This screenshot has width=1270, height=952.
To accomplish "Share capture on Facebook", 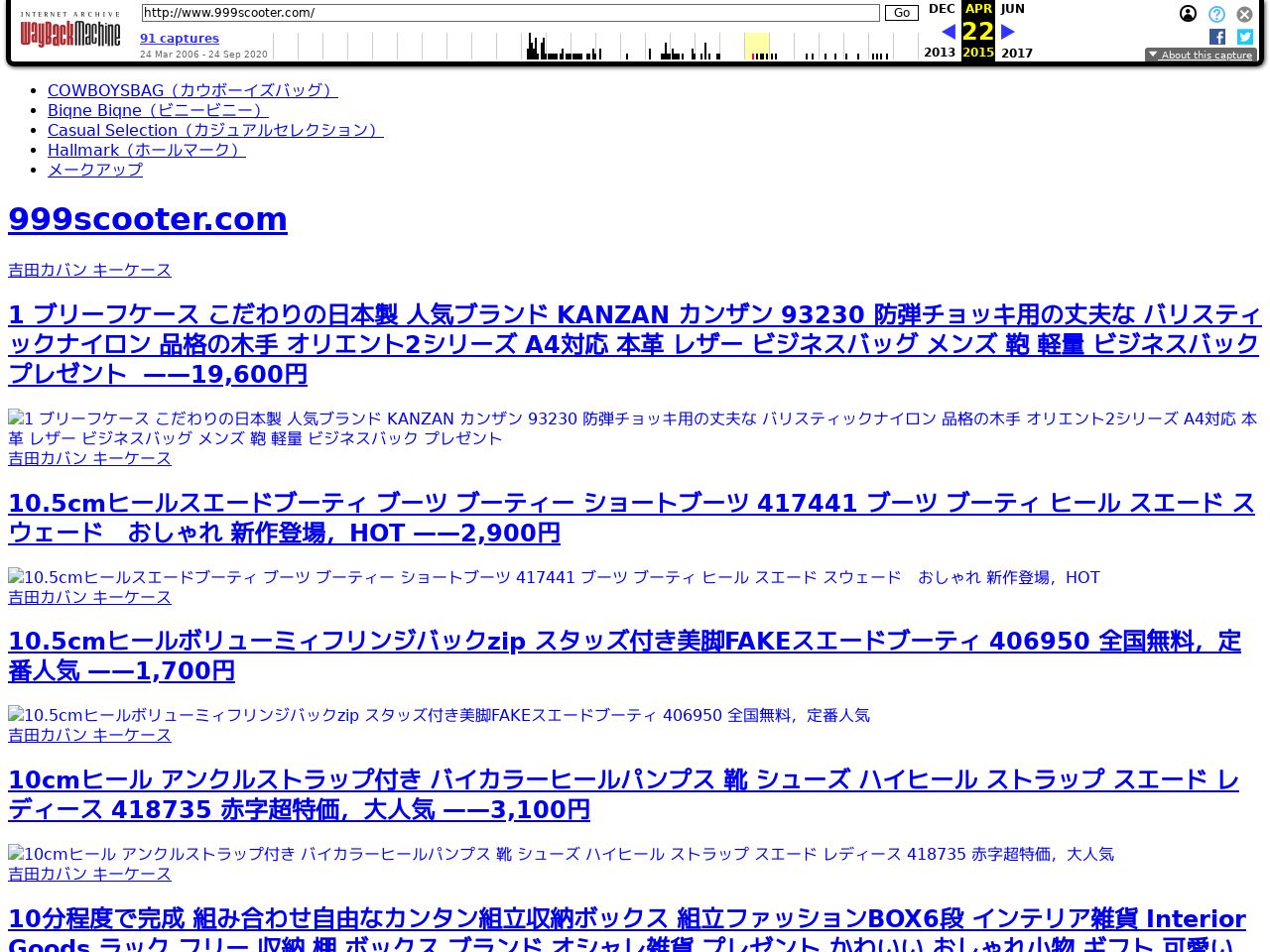I will click(x=1217, y=37).
